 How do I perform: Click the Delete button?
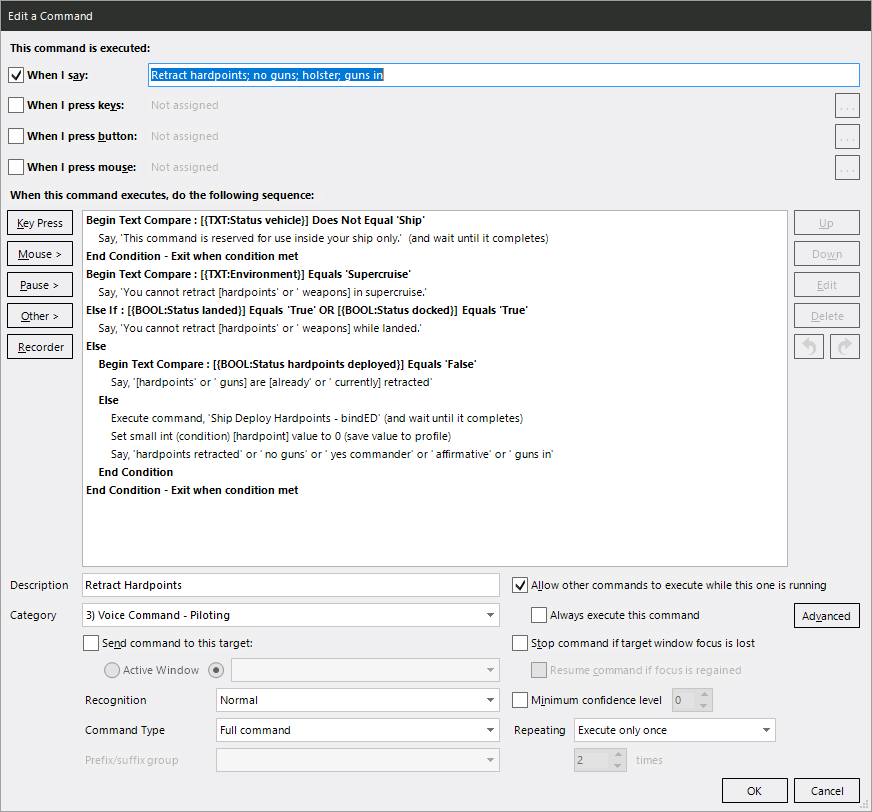pos(826,316)
